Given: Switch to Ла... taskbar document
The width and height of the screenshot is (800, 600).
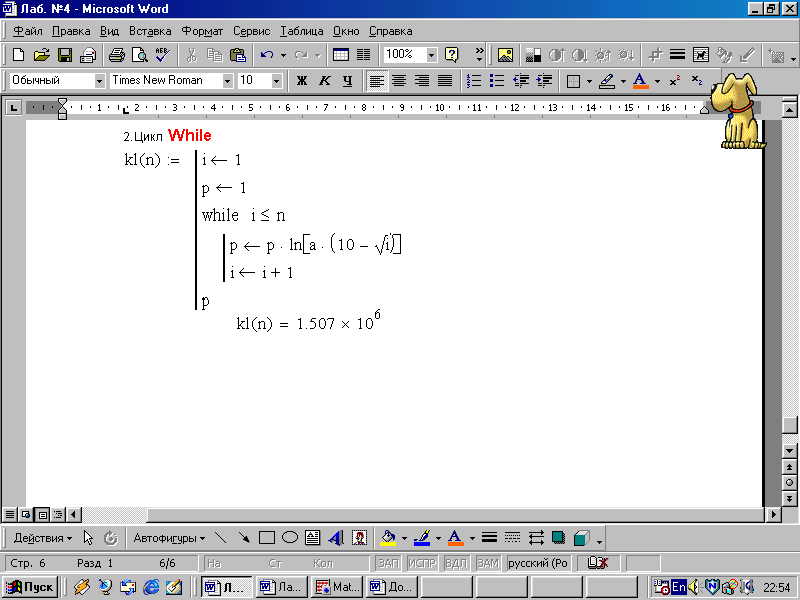Looking at the screenshot, I should [282, 587].
